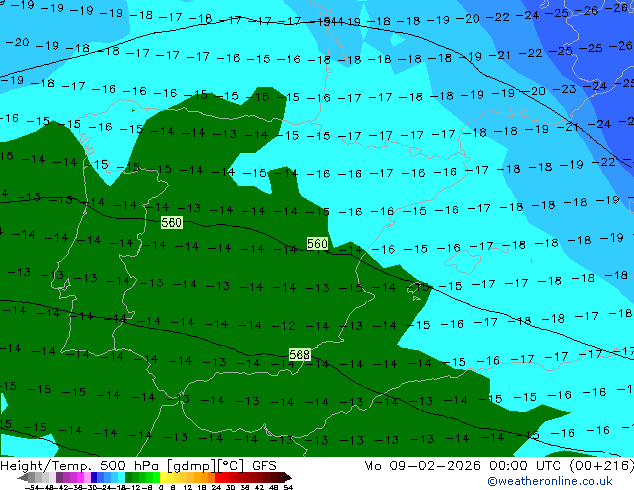
Task: Click the 560 contour label near the east coast
Action: point(317,244)
